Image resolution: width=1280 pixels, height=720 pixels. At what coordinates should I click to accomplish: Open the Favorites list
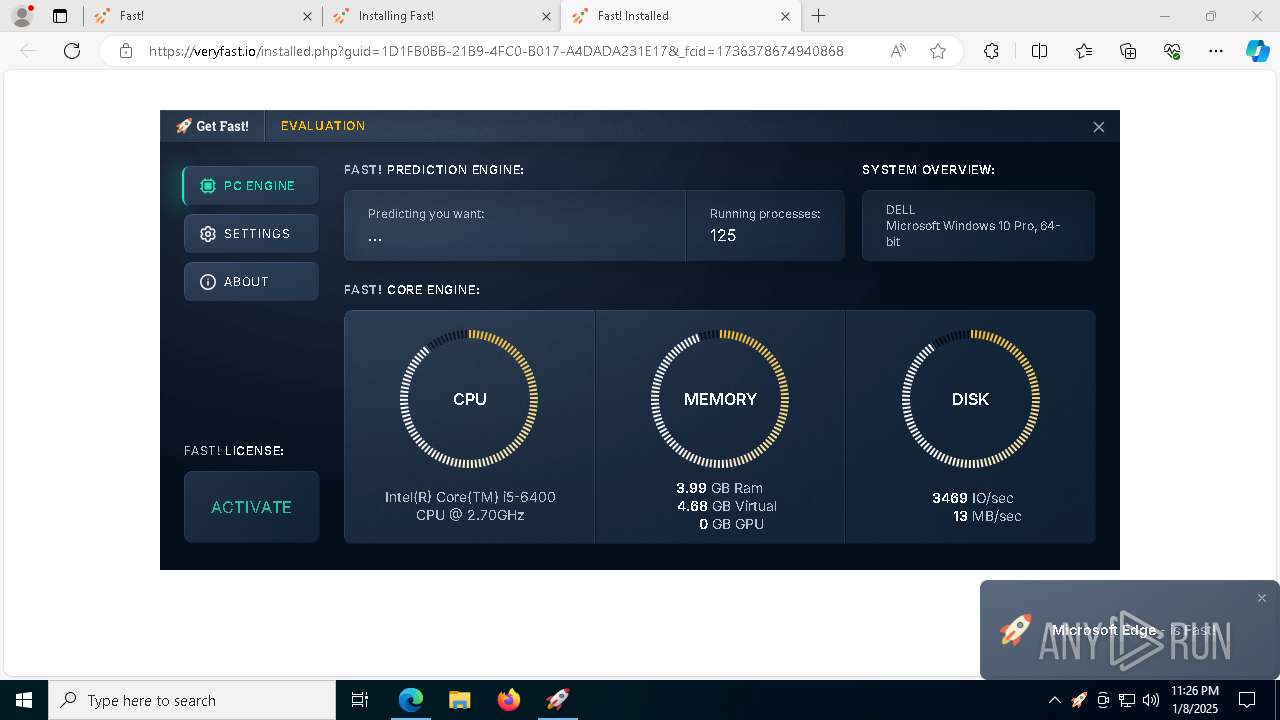(x=1084, y=51)
